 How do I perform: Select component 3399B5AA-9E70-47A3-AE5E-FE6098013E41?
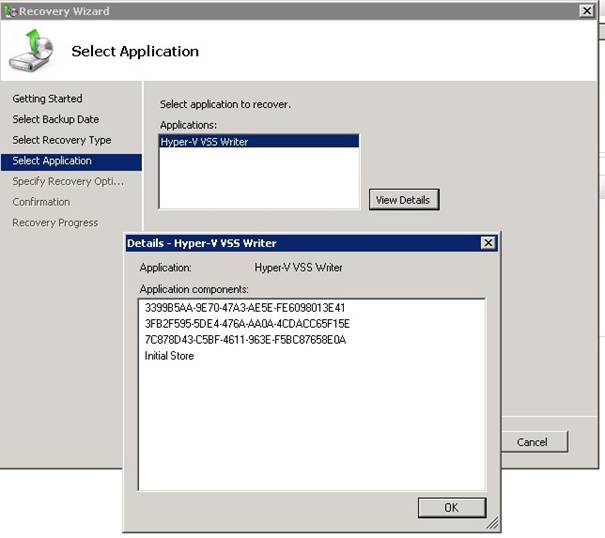pos(245,308)
